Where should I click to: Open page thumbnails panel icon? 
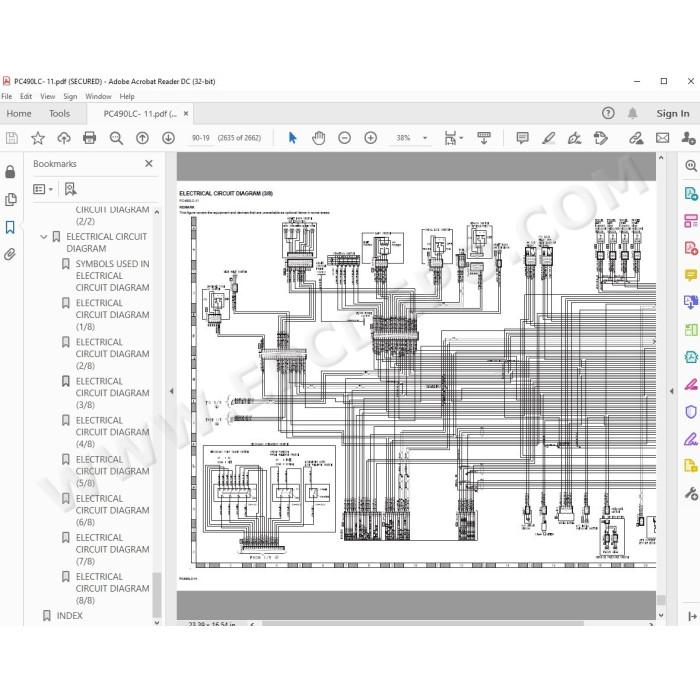[x=10, y=200]
